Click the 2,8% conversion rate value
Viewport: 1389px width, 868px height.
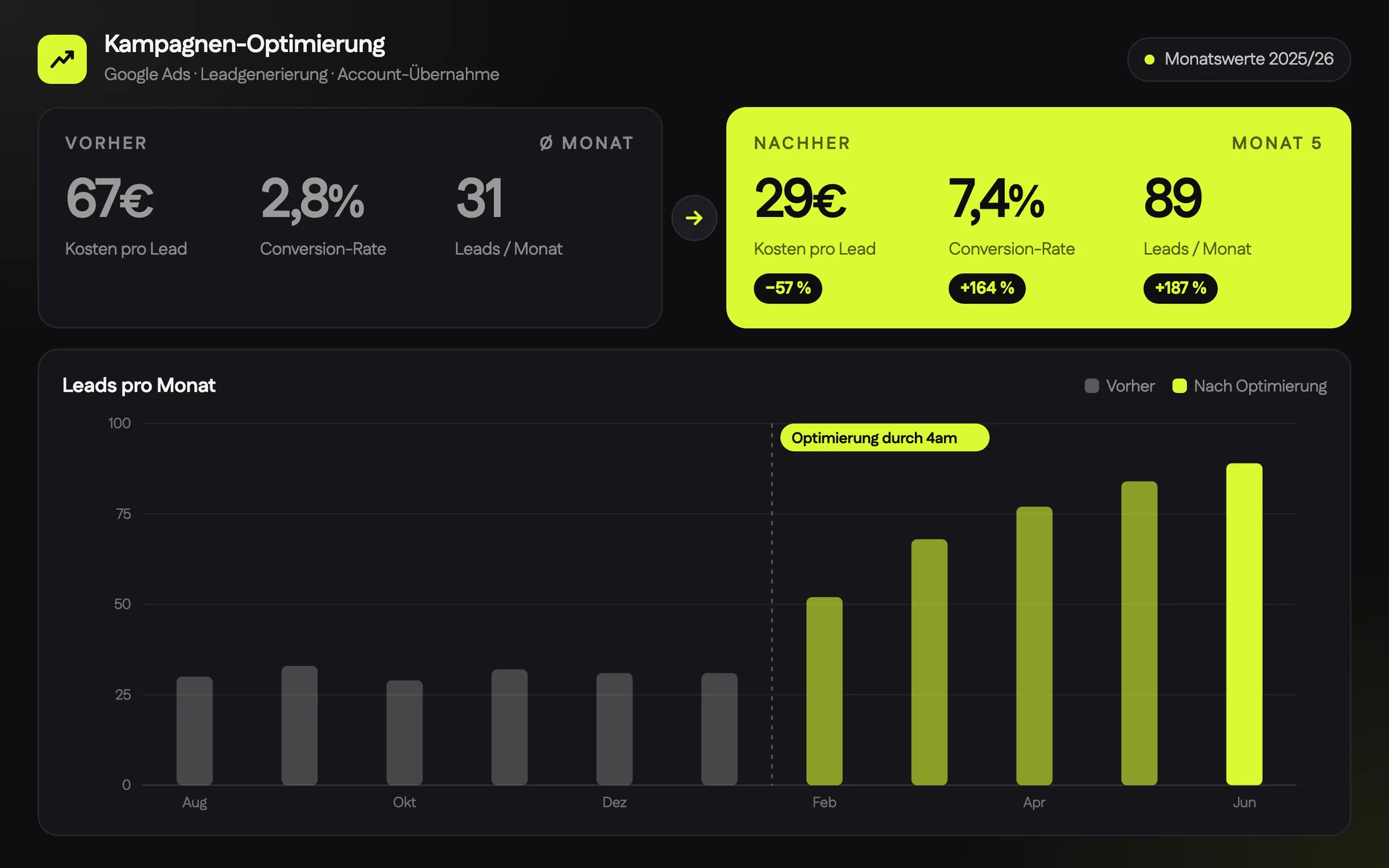(x=313, y=200)
